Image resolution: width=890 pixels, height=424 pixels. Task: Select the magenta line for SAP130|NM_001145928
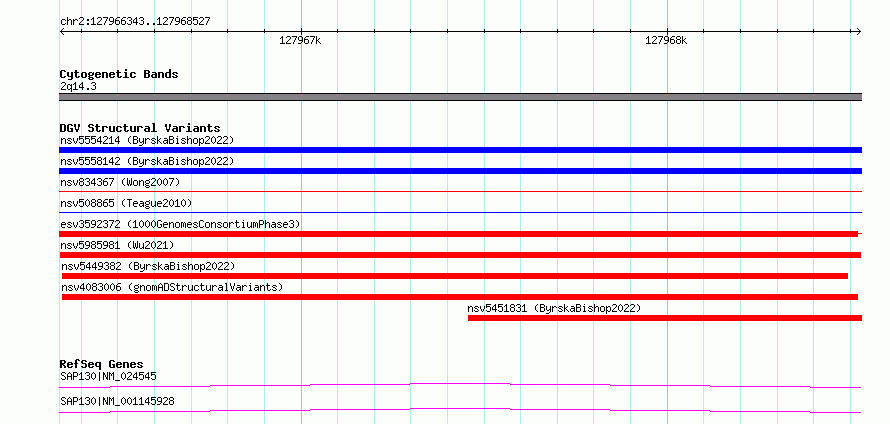[460, 410]
